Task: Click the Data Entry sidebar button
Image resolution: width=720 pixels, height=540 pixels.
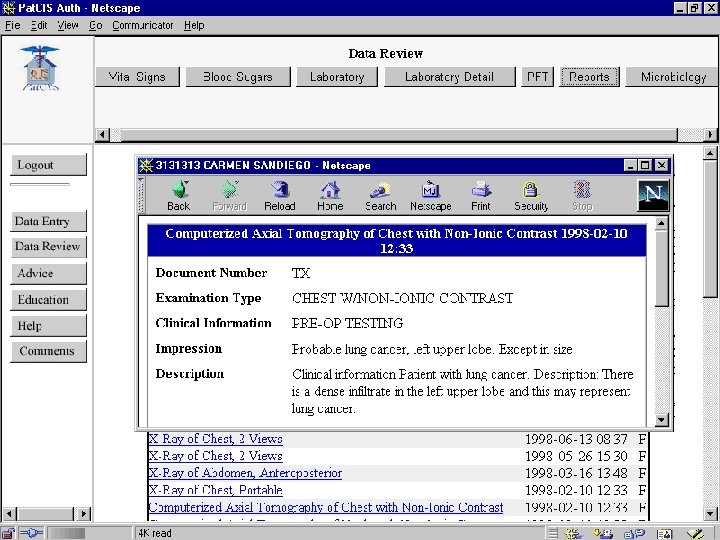Action: coord(48,221)
